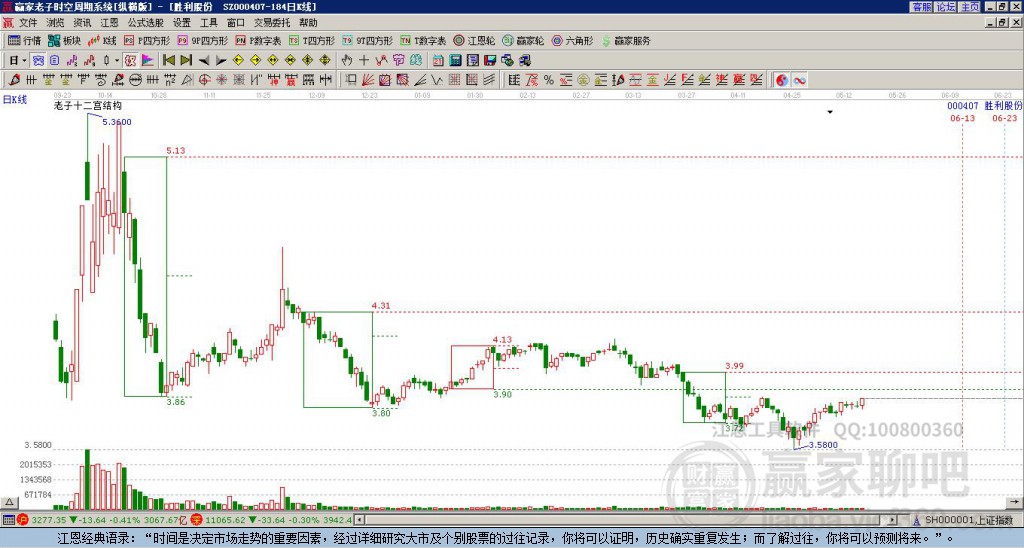Click the 11065.62 index value in status bar
The image size is (1024, 548).
[223, 520]
